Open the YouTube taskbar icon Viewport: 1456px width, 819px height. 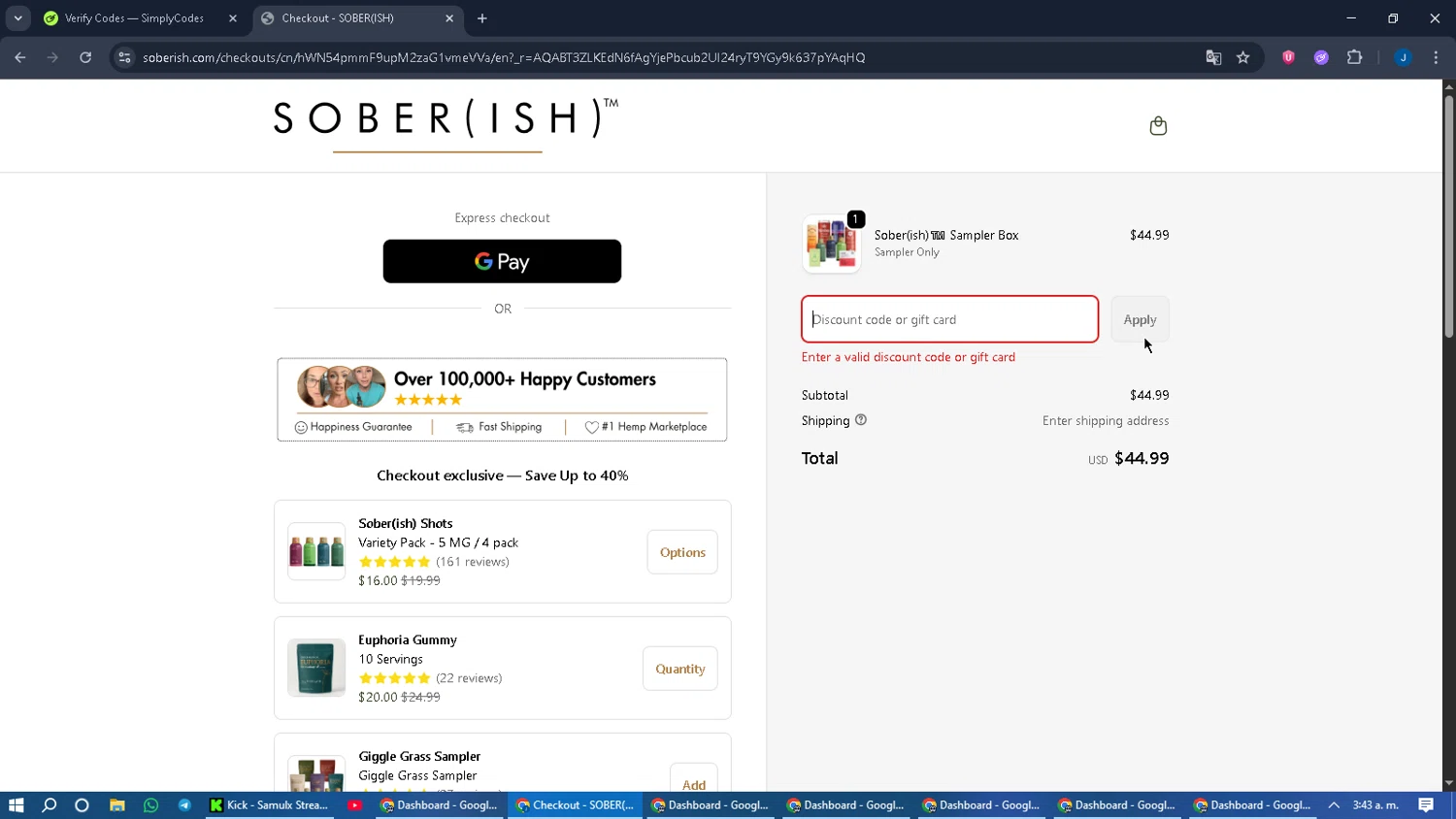355,805
